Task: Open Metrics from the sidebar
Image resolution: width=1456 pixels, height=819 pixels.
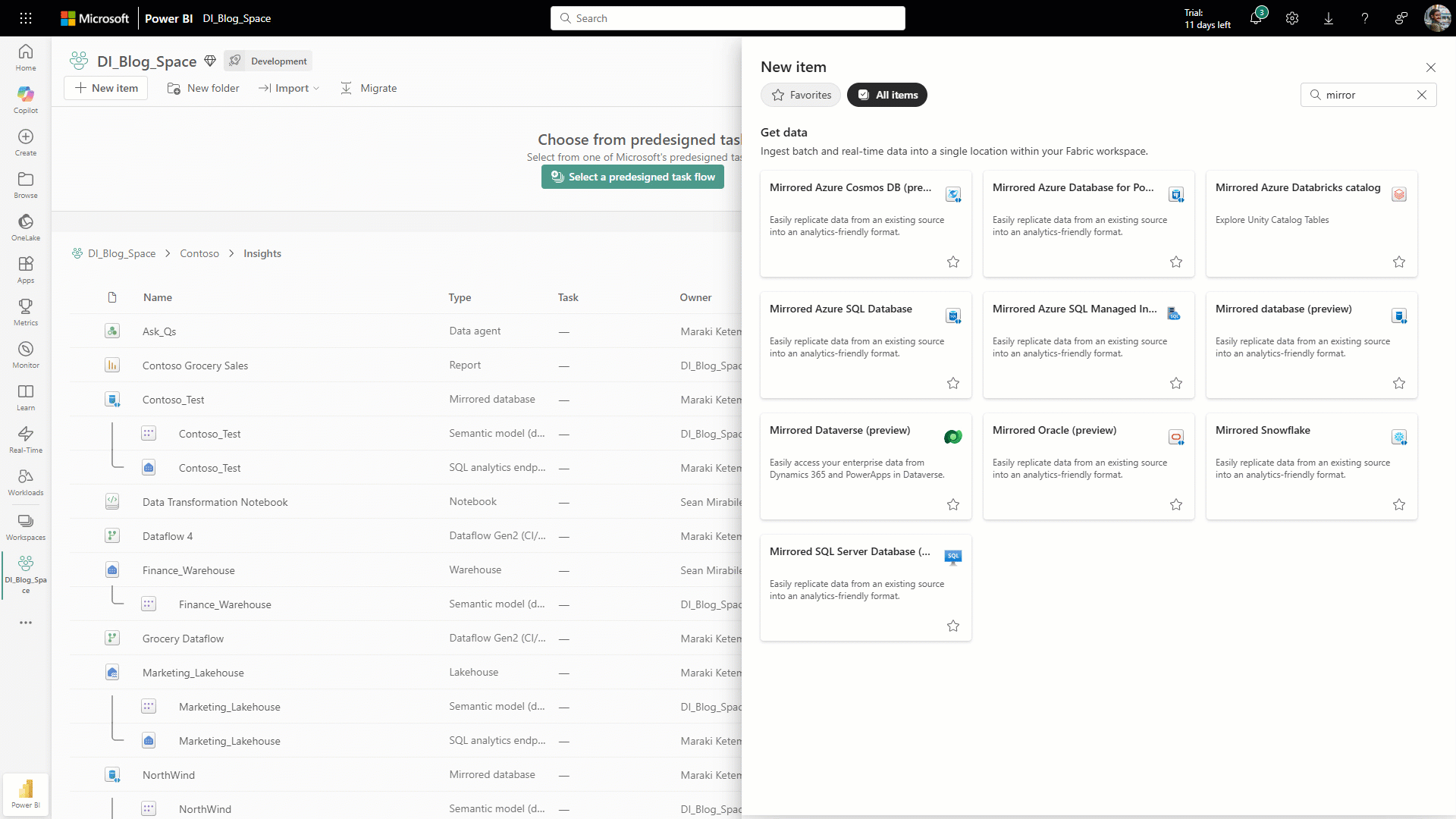Action: (x=26, y=312)
